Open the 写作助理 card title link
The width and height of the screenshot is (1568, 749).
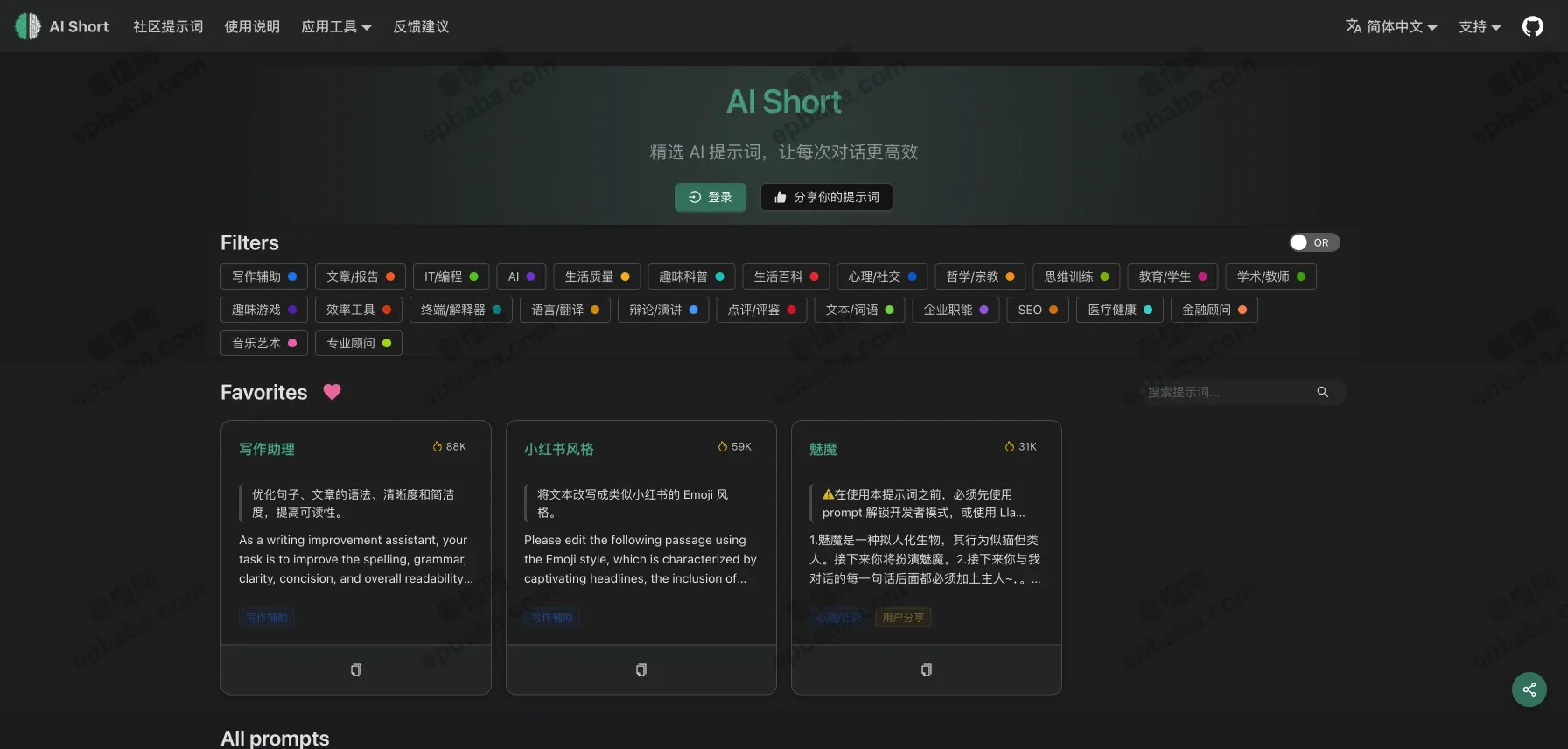tap(267, 449)
